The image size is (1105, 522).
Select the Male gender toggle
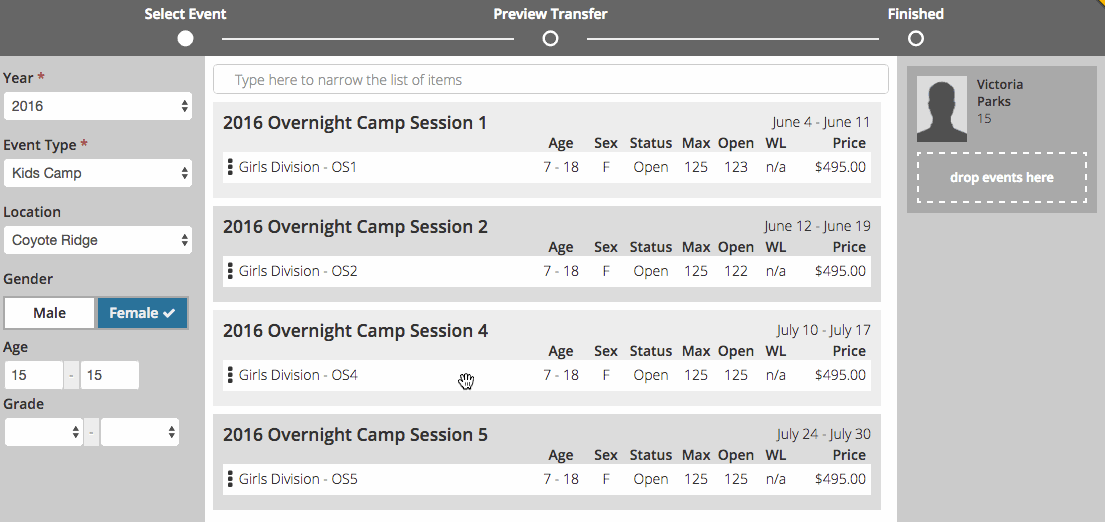[x=50, y=313]
